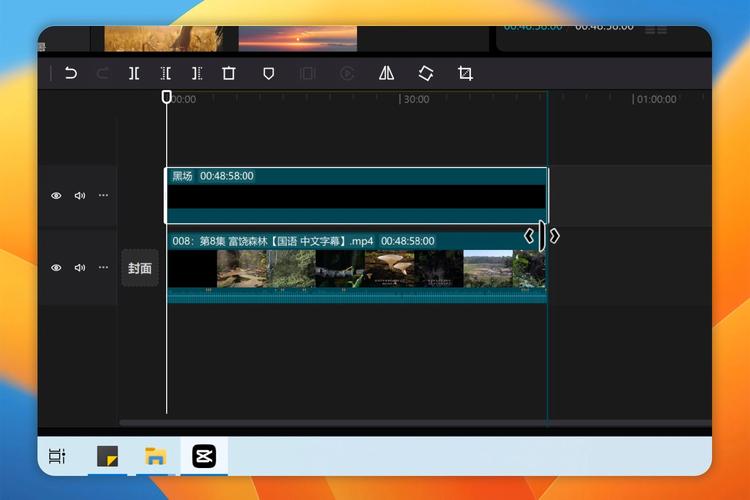Click the delete right (trim end) tool
This screenshot has width=750, height=500.
197,73
